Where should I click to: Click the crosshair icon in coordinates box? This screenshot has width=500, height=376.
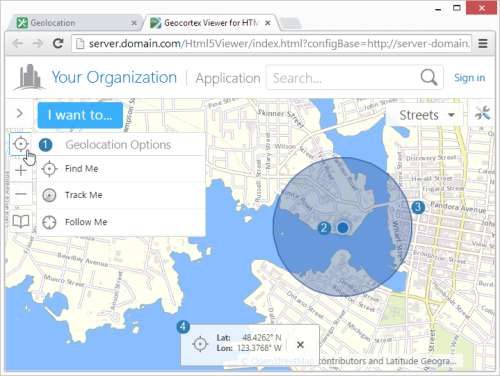coord(200,344)
